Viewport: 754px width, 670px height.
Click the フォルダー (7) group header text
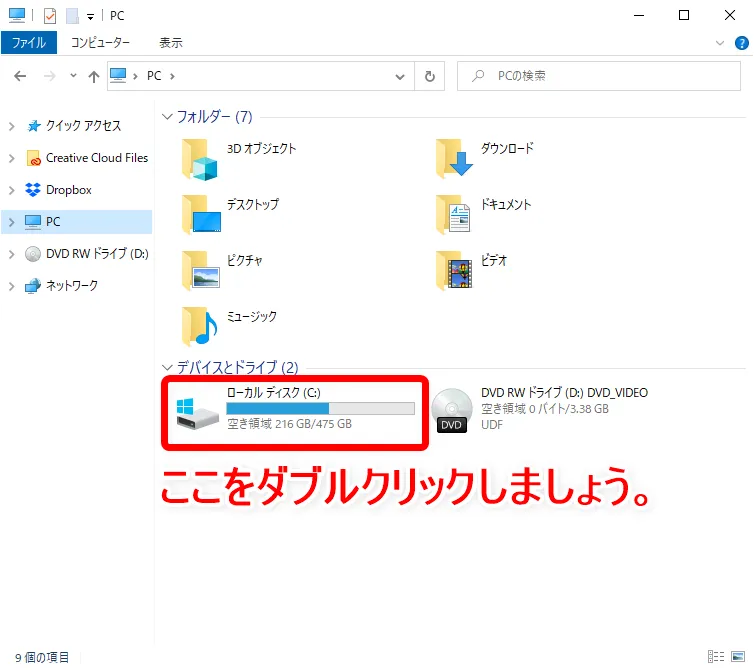tap(214, 116)
